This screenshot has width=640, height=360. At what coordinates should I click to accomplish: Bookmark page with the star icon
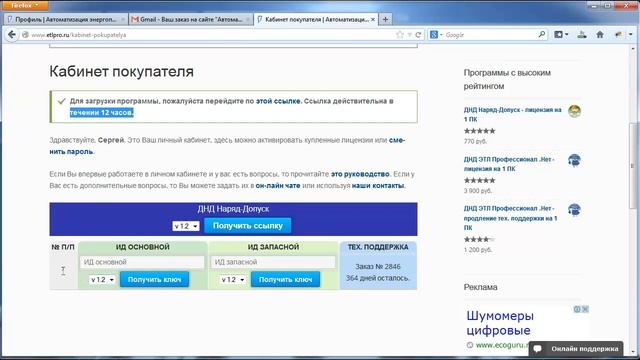(400, 35)
